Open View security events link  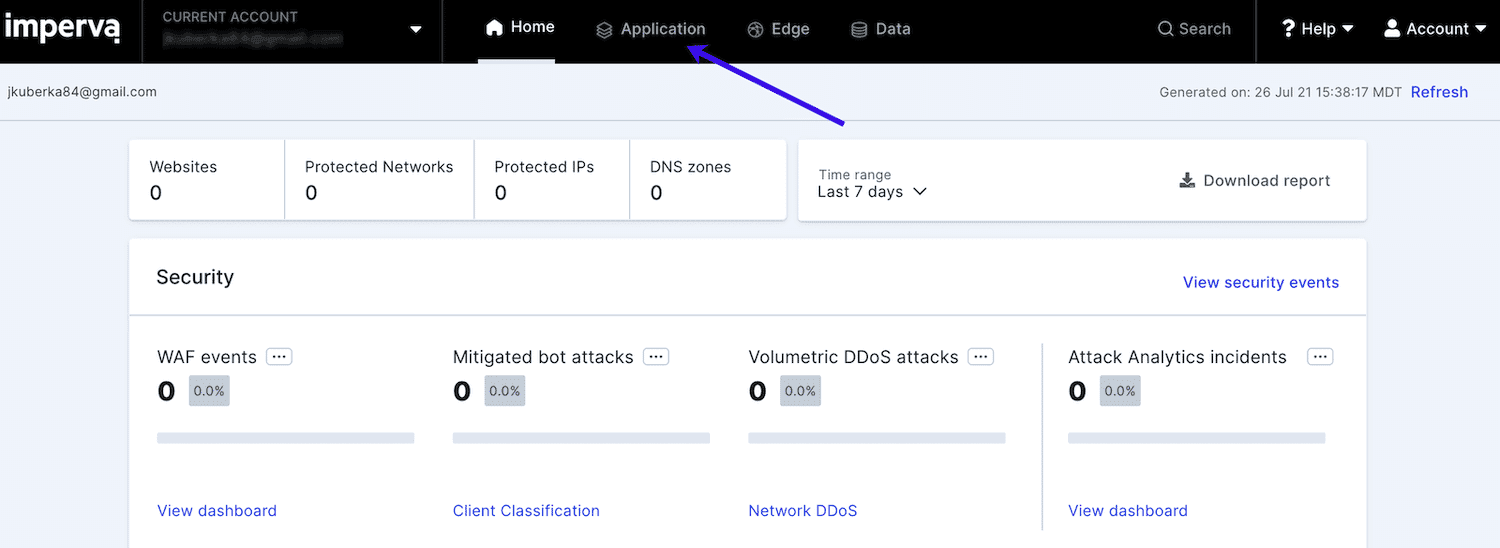[x=1260, y=282]
